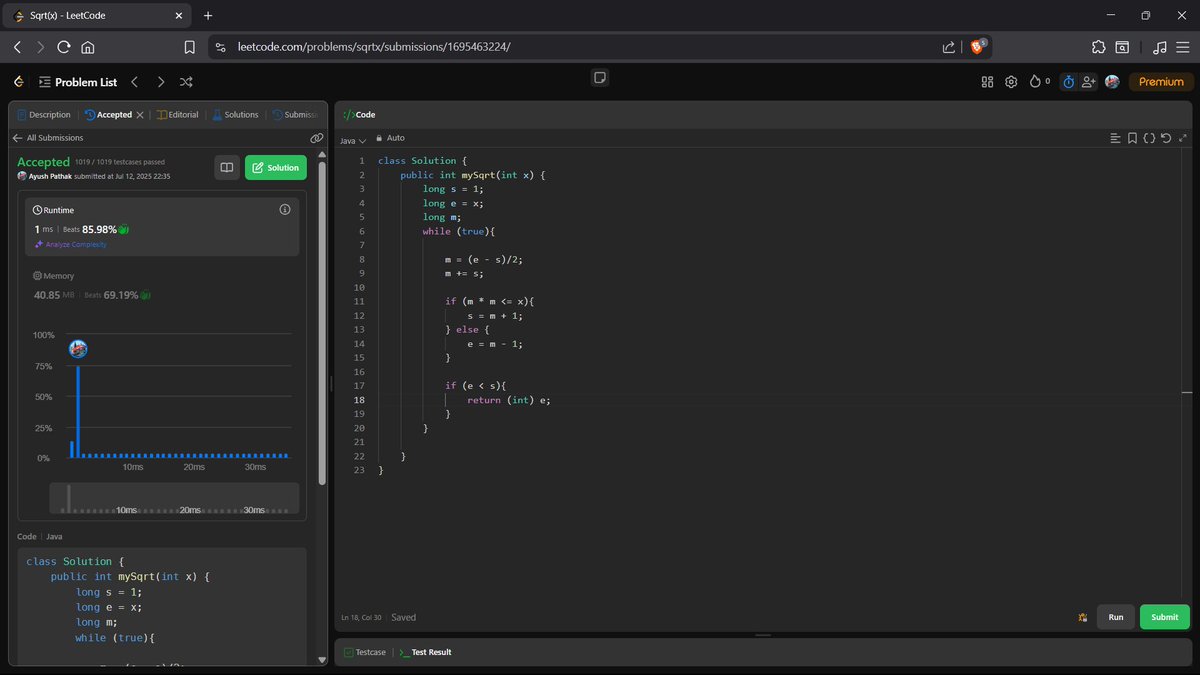Viewport: 1200px width, 675px height.
Task: Expand the code editor to fullscreen
Action: (1184, 137)
